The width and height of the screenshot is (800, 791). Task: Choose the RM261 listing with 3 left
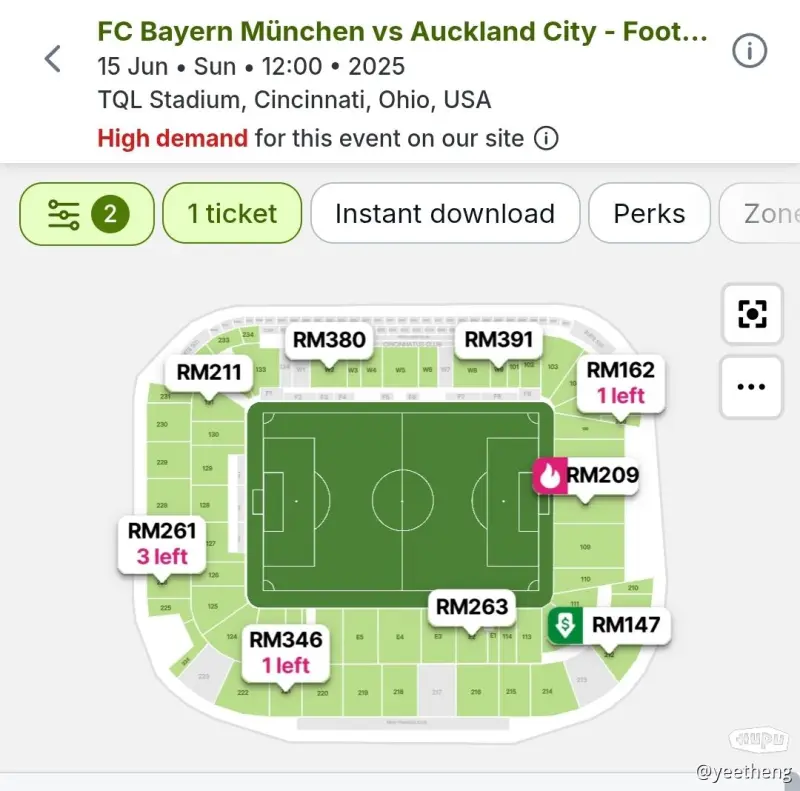coord(162,544)
